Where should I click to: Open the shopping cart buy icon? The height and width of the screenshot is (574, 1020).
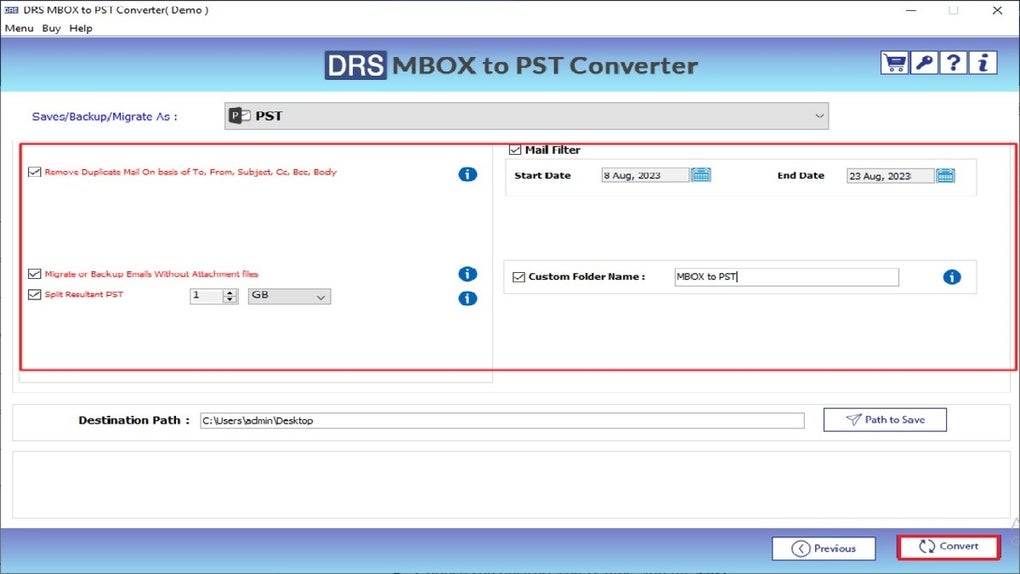(x=894, y=63)
